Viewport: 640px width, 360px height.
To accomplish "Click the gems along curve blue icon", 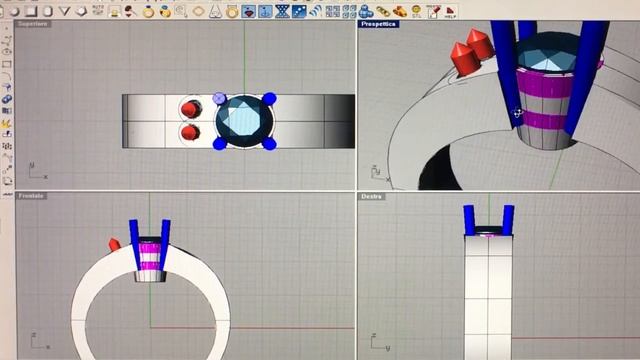I will click(299, 11).
